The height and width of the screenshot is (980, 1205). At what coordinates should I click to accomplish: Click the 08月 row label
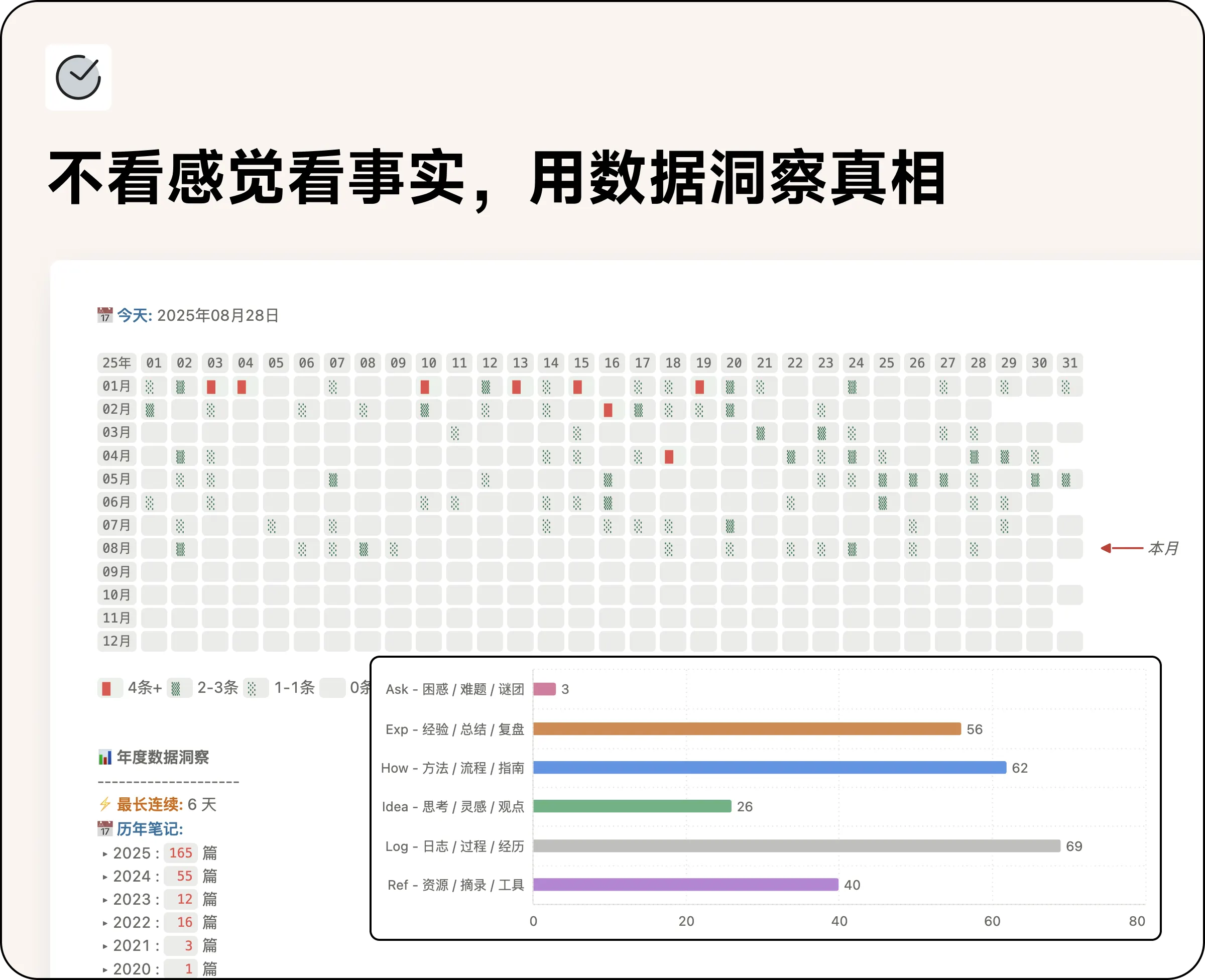tap(116, 548)
